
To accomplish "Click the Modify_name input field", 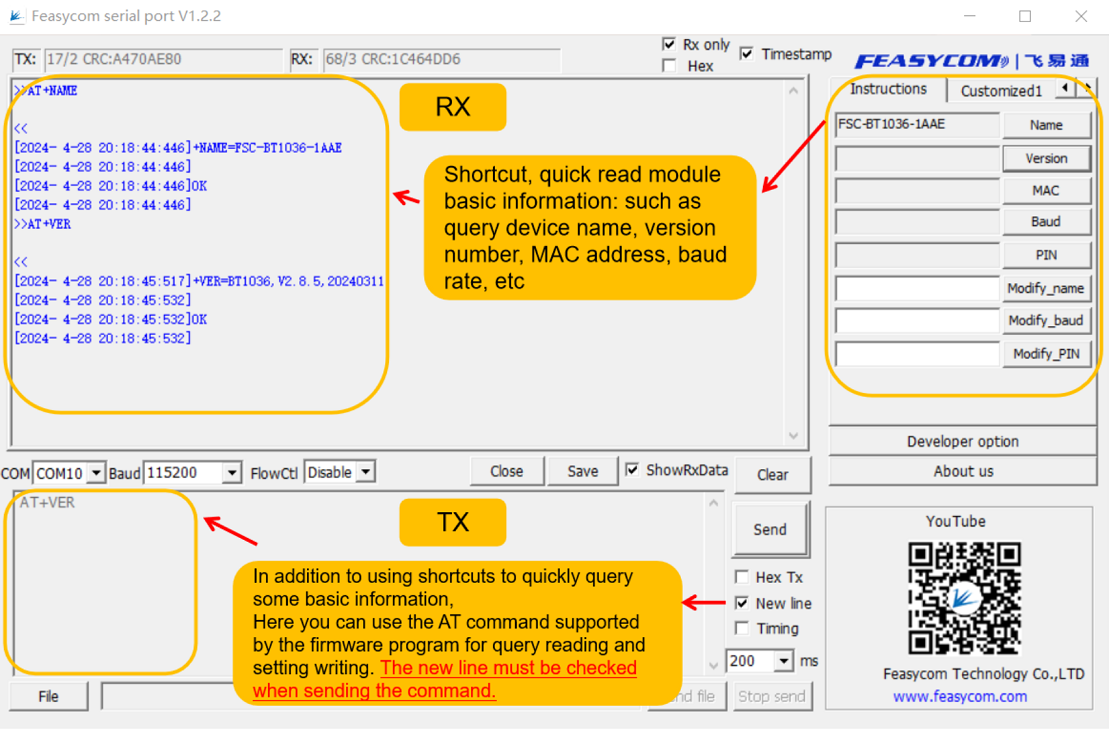I will [x=917, y=289].
